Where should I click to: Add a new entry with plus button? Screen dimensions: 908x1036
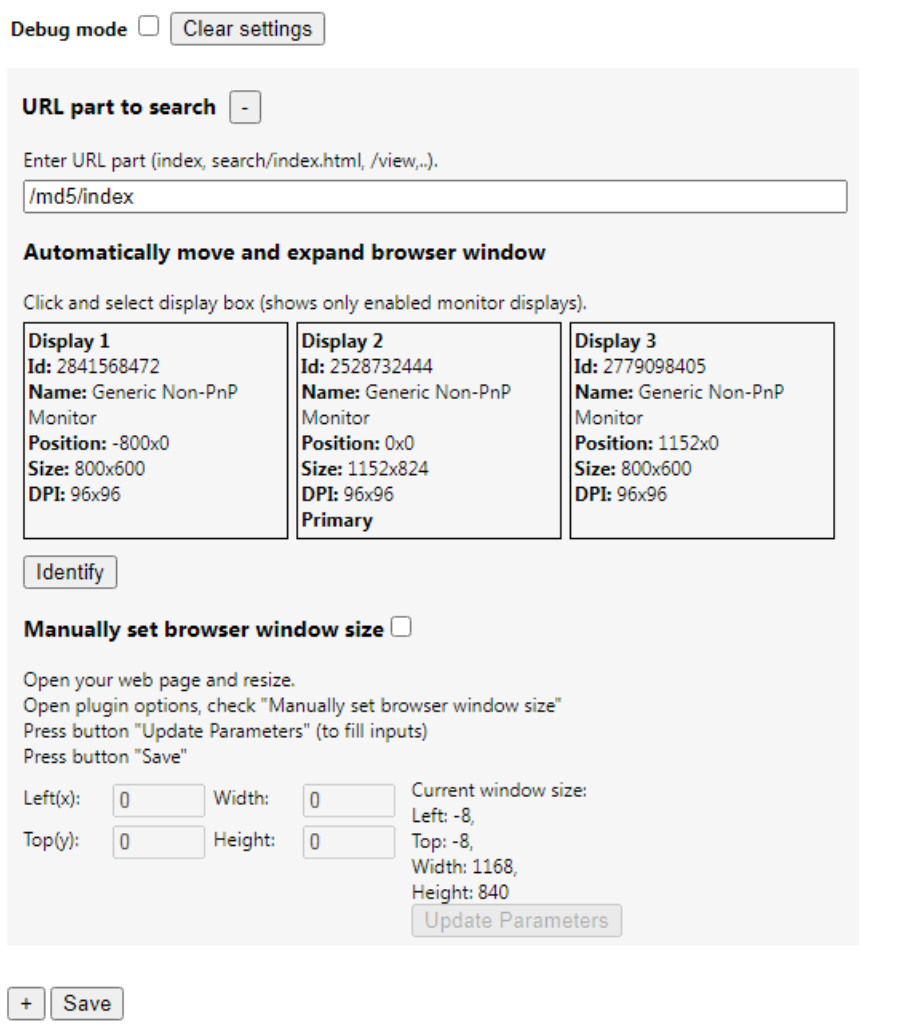pyautogui.click(x=26, y=1004)
